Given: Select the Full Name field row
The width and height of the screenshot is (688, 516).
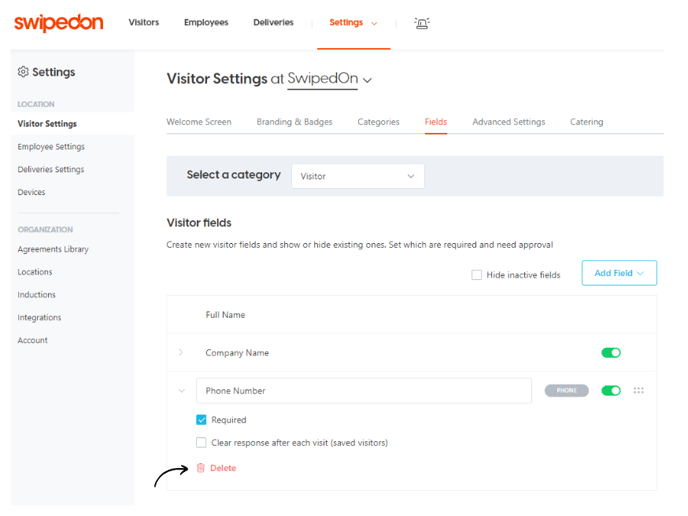Looking at the screenshot, I should click(x=412, y=315).
